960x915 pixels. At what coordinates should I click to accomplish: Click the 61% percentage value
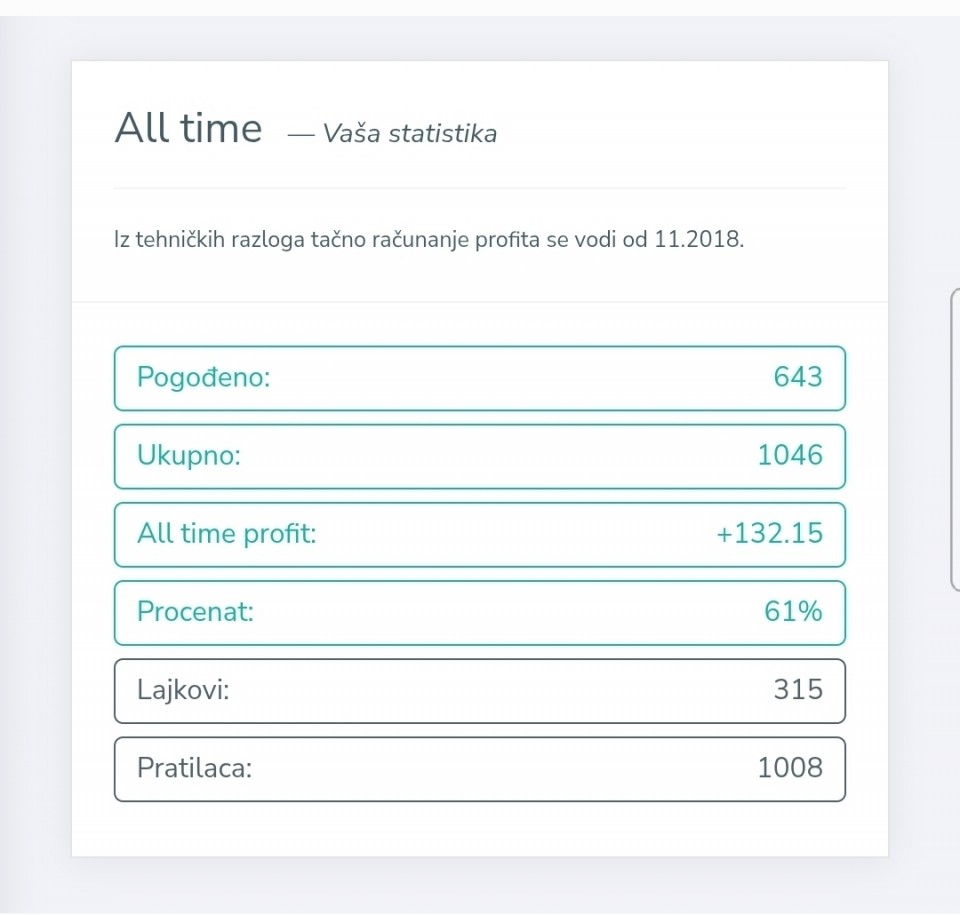793,612
